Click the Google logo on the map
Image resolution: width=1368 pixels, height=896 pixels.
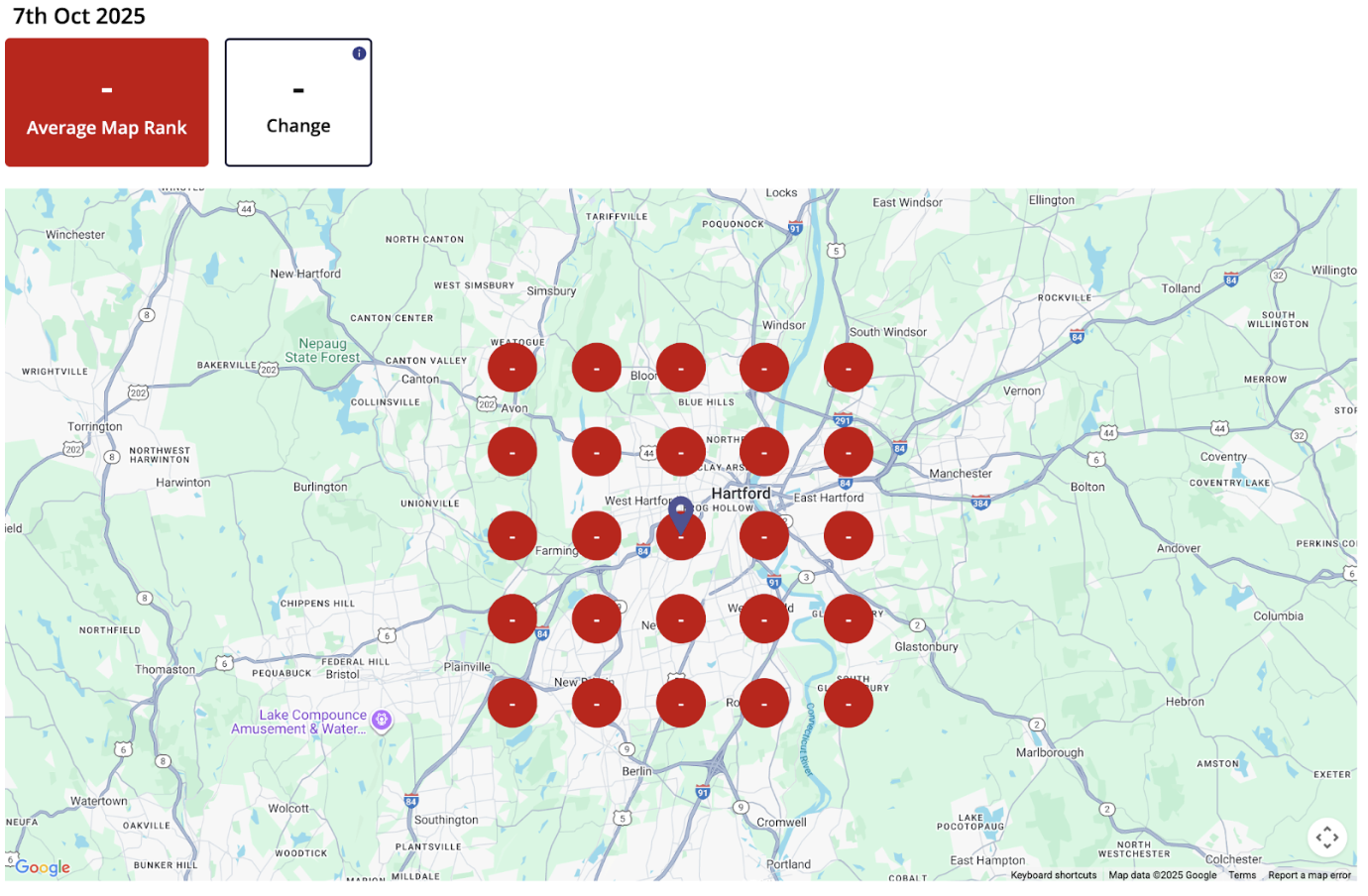43,867
